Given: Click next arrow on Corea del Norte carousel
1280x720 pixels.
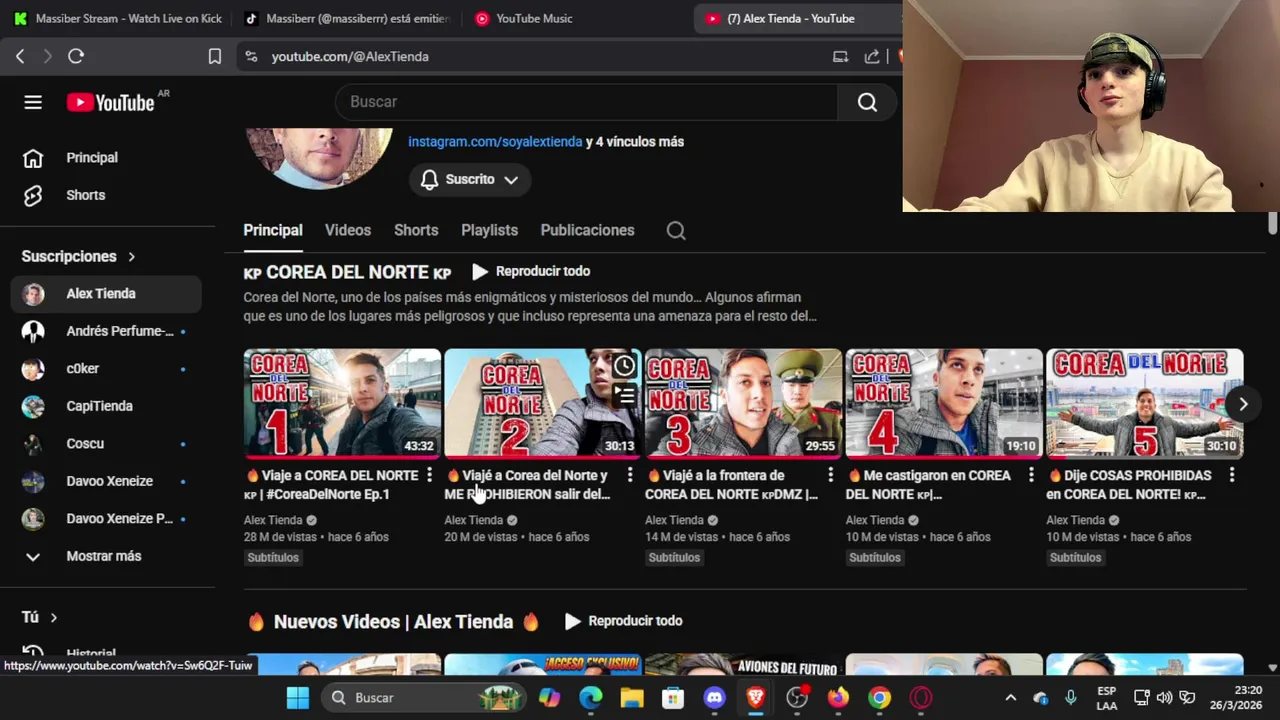Looking at the screenshot, I should point(1243,404).
